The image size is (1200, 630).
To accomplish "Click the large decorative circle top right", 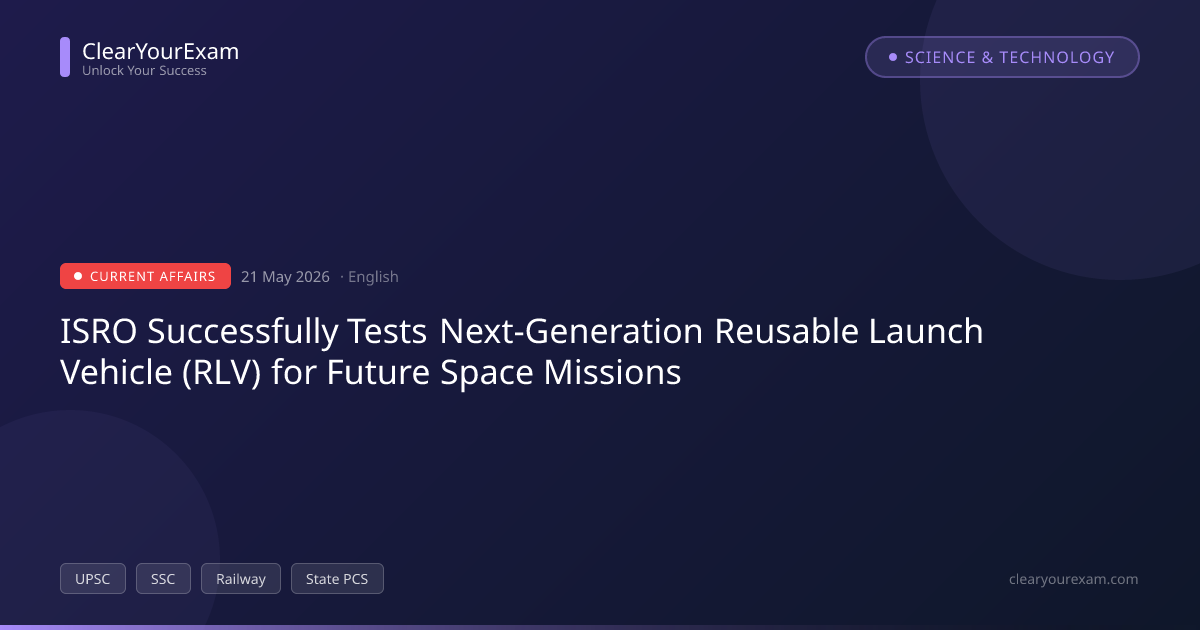I will click(1080, 110).
